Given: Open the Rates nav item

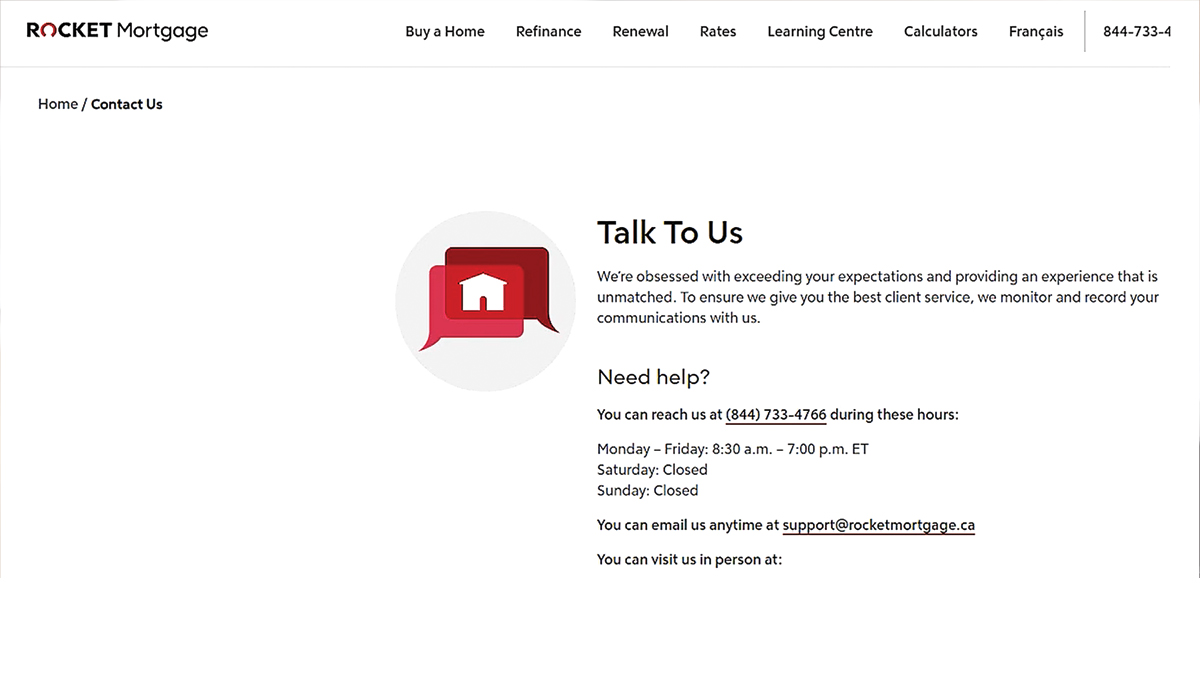Looking at the screenshot, I should coord(717,32).
